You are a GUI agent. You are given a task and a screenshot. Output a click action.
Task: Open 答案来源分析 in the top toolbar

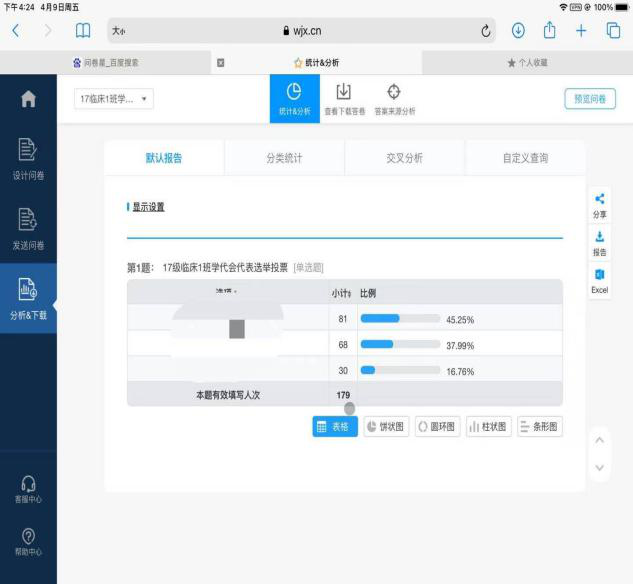click(394, 99)
